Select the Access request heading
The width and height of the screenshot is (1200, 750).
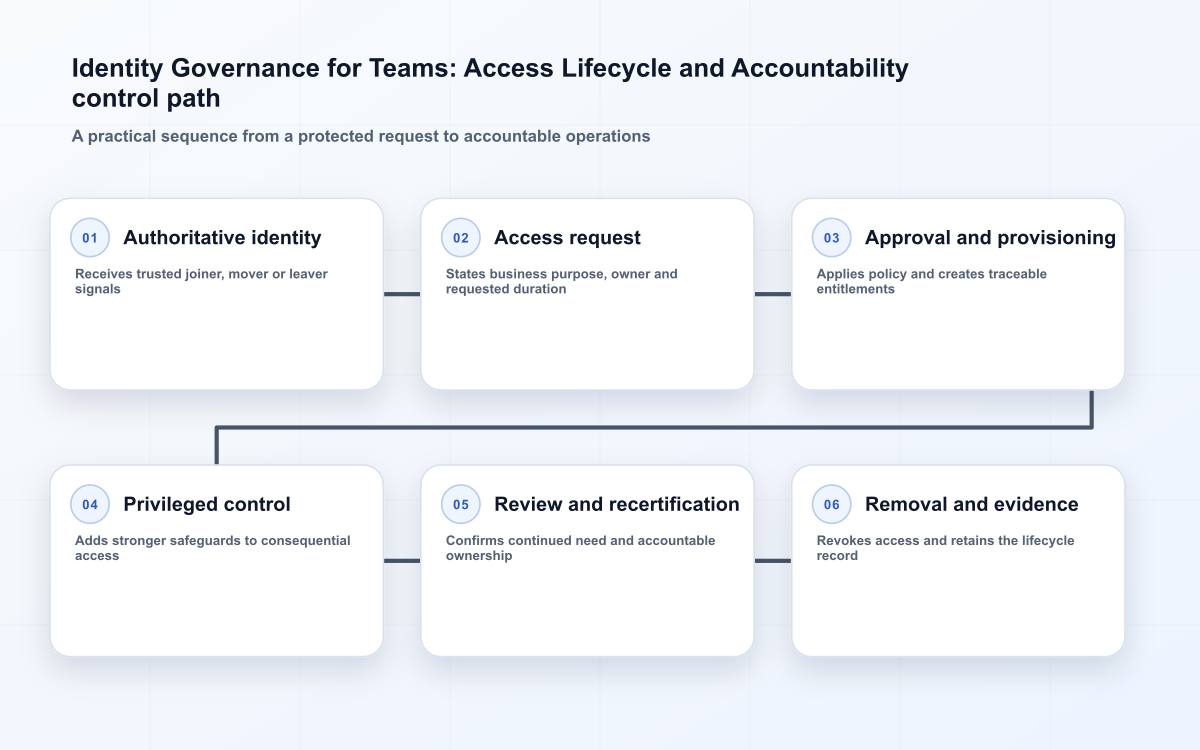pyautogui.click(x=567, y=238)
